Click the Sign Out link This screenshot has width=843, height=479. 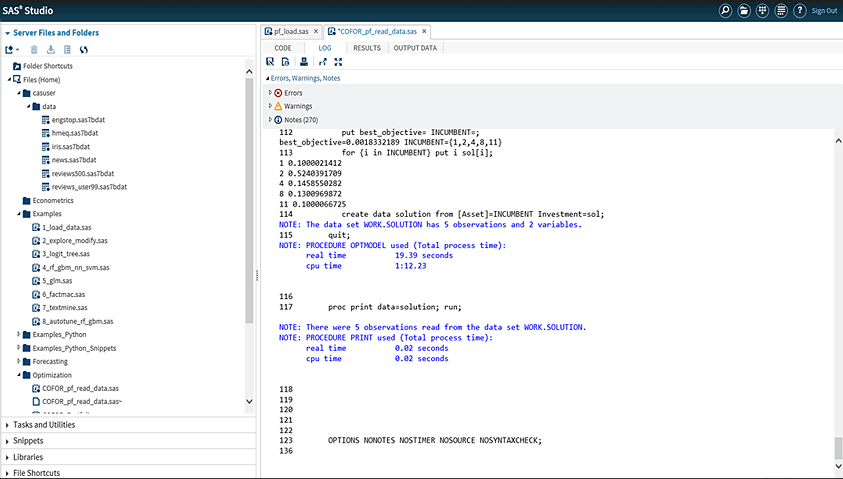pos(825,11)
